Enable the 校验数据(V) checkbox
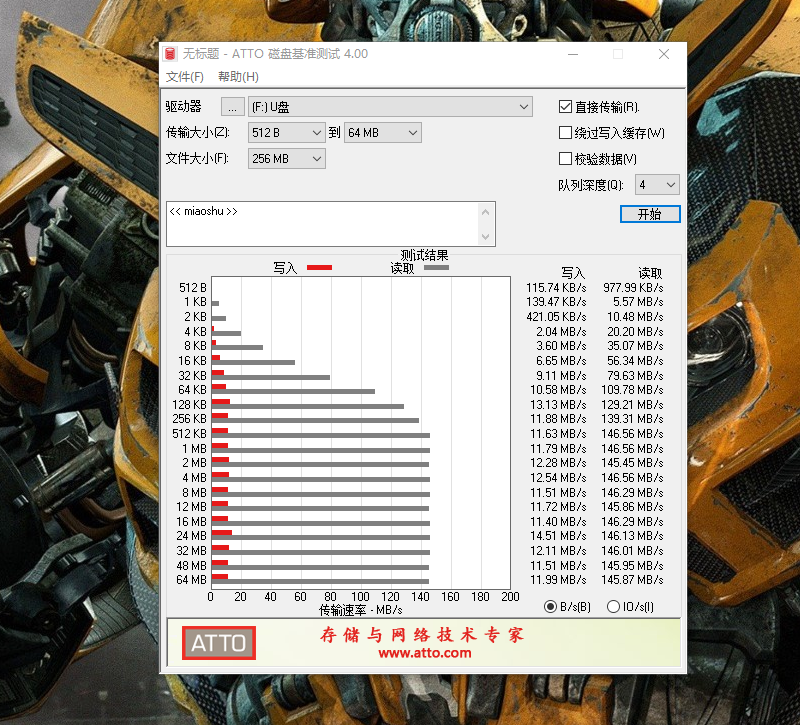This screenshot has height=725, width=800. click(x=566, y=158)
